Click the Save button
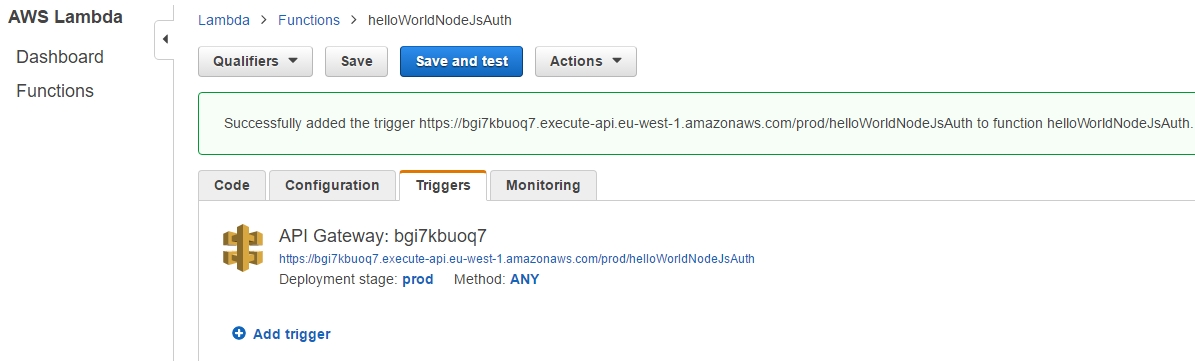1195x361 pixels. tap(356, 62)
